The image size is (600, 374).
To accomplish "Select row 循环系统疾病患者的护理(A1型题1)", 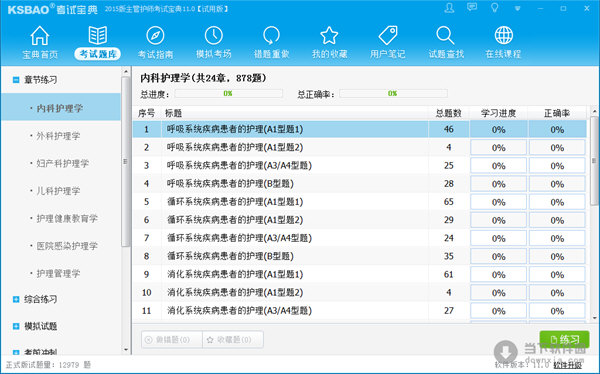I will coord(360,202).
